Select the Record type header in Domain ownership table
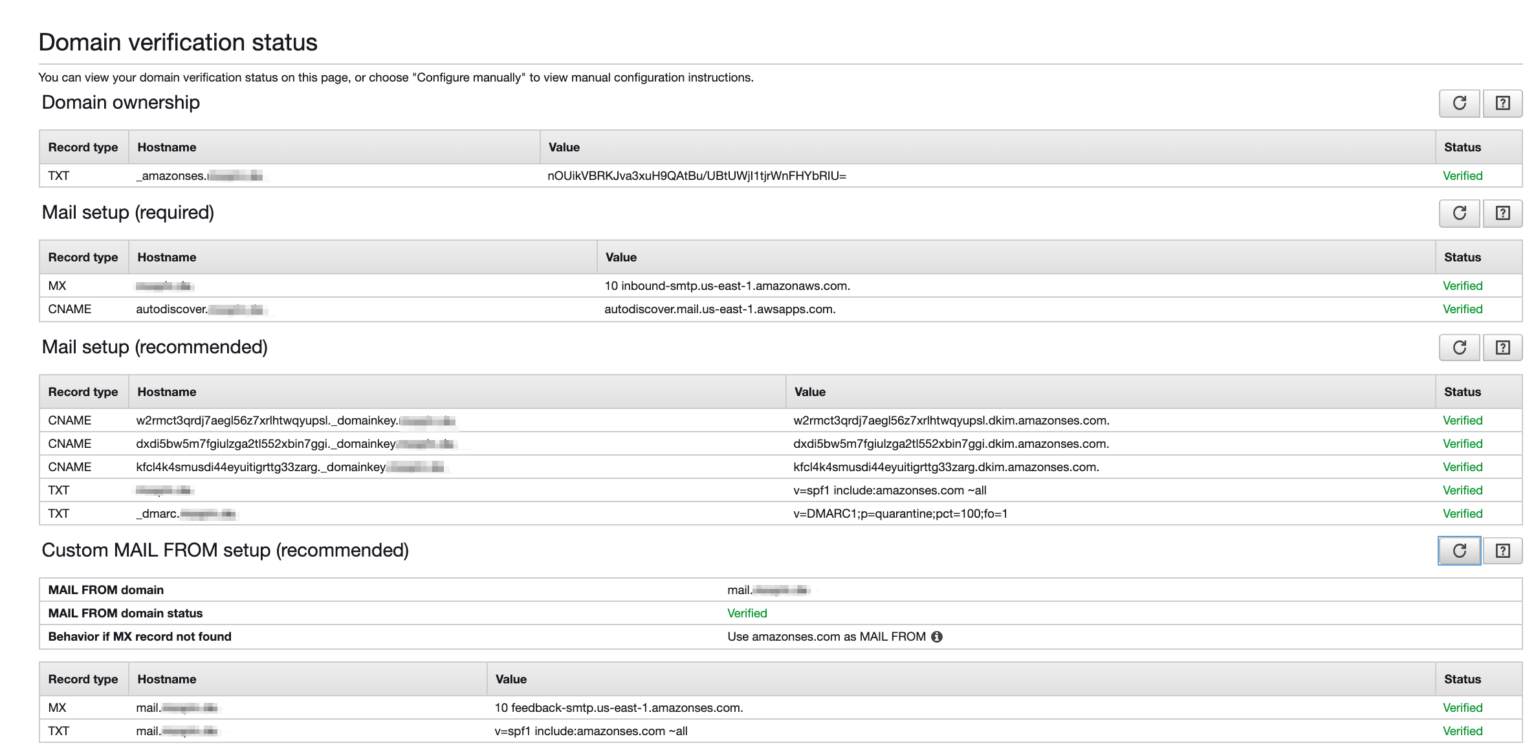Viewport: 1536px width, 752px height. (83, 147)
